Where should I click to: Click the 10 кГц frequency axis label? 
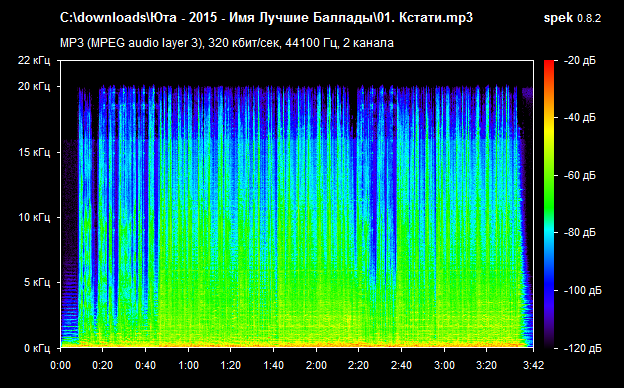34,217
